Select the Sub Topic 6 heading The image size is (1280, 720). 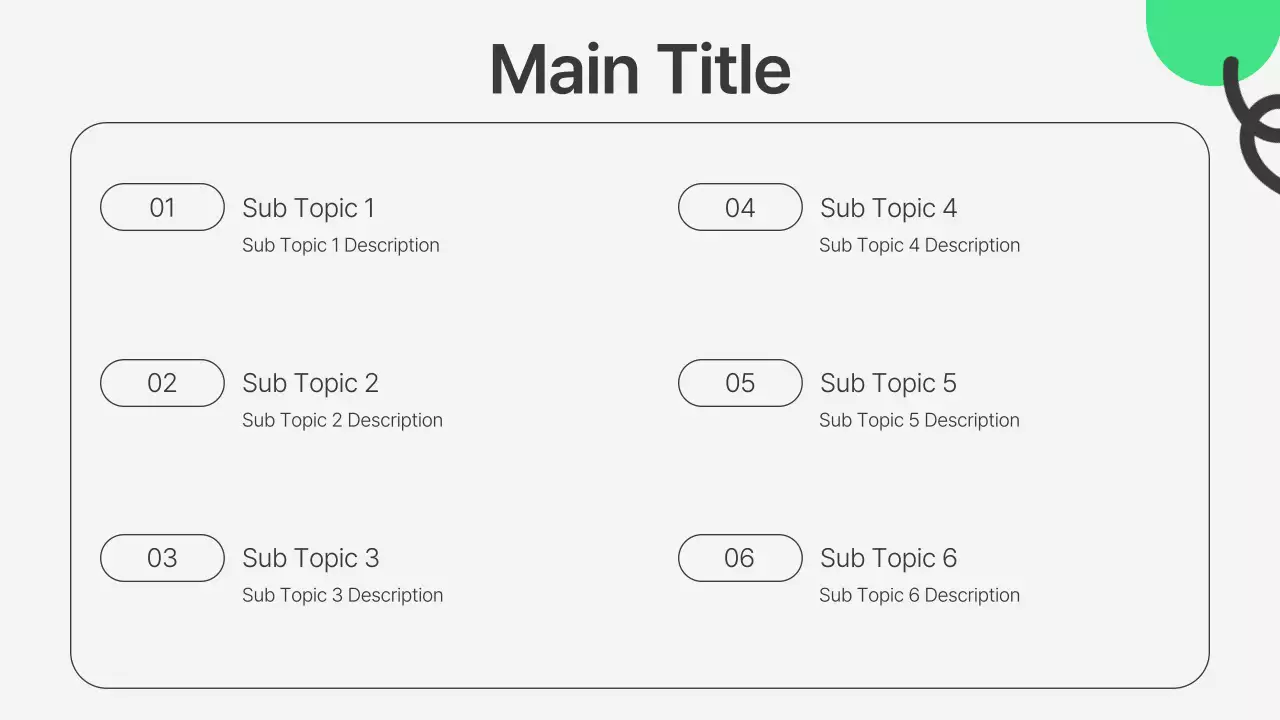[888, 558]
